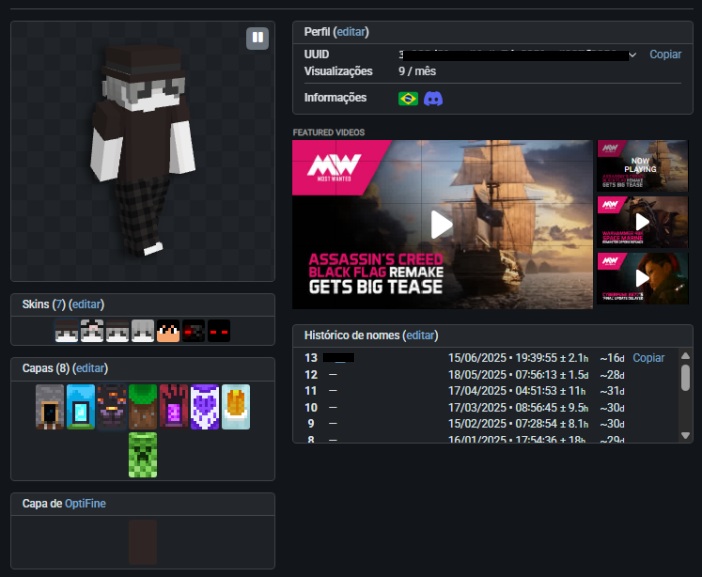This screenshot has width=702, height=577.
Task: Copy the UUID with Copiar link
Action: click(665, 54)
